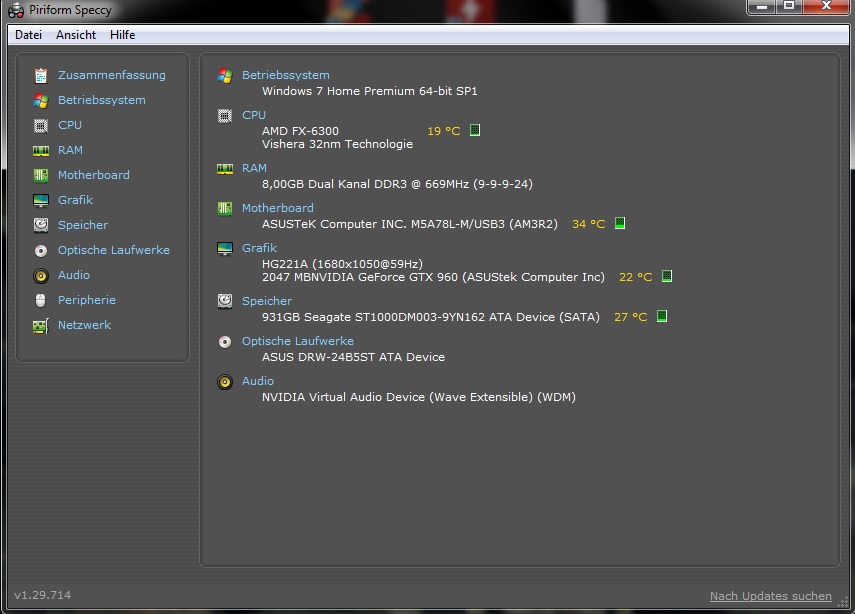This screenshot has height=614, width=855.
Task: Open Speicher via hard drive sidebar icon
Action: [x=41, y=225]
